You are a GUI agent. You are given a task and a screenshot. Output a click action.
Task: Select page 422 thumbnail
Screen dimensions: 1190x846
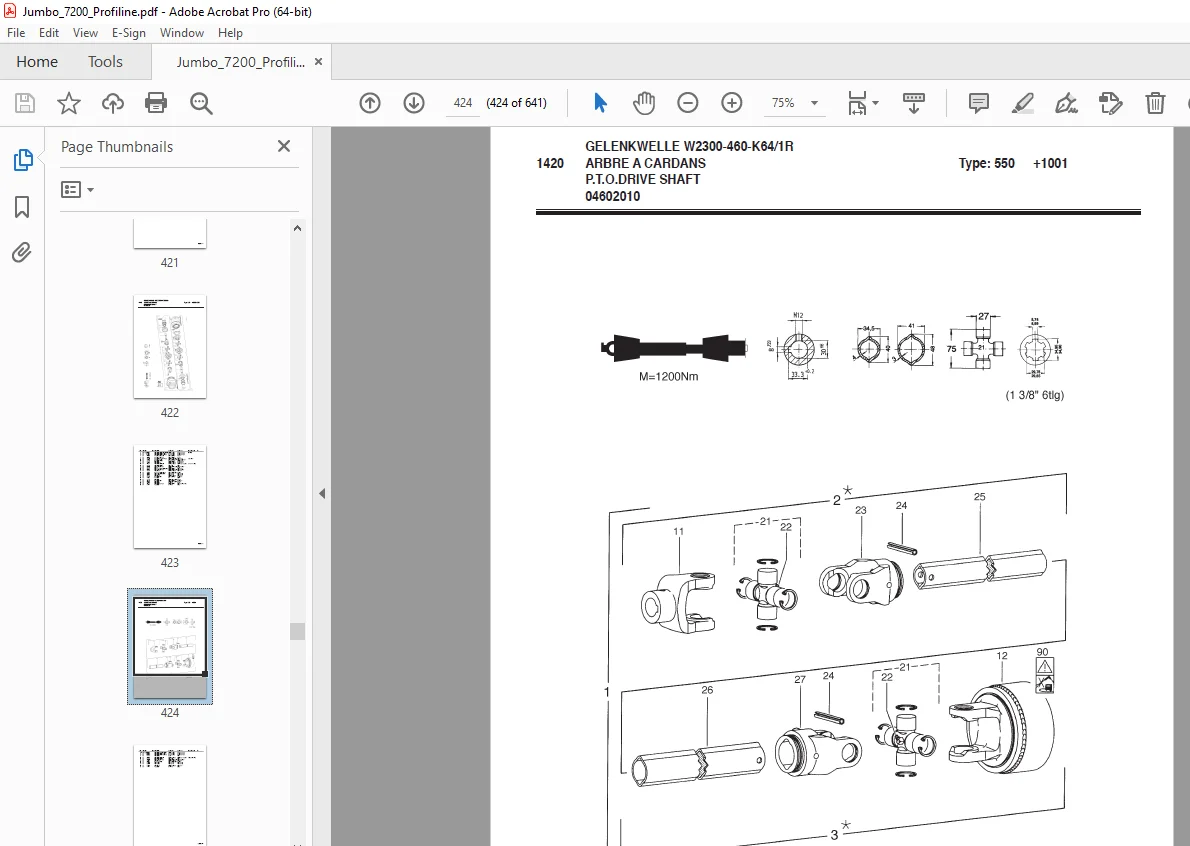[170, 346]
